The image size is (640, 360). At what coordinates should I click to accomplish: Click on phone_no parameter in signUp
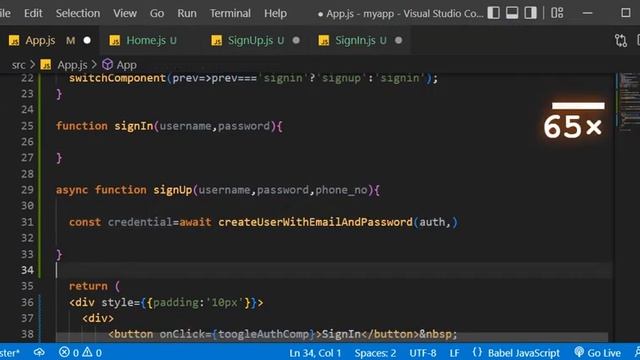point(341,190)
